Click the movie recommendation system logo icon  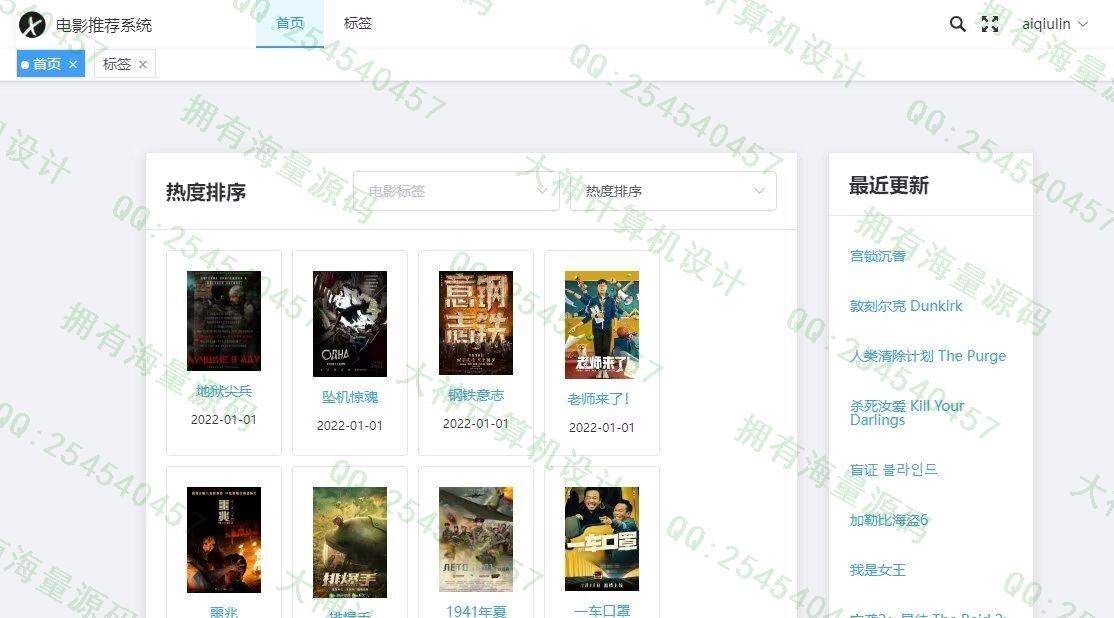[x=32, y=26]
